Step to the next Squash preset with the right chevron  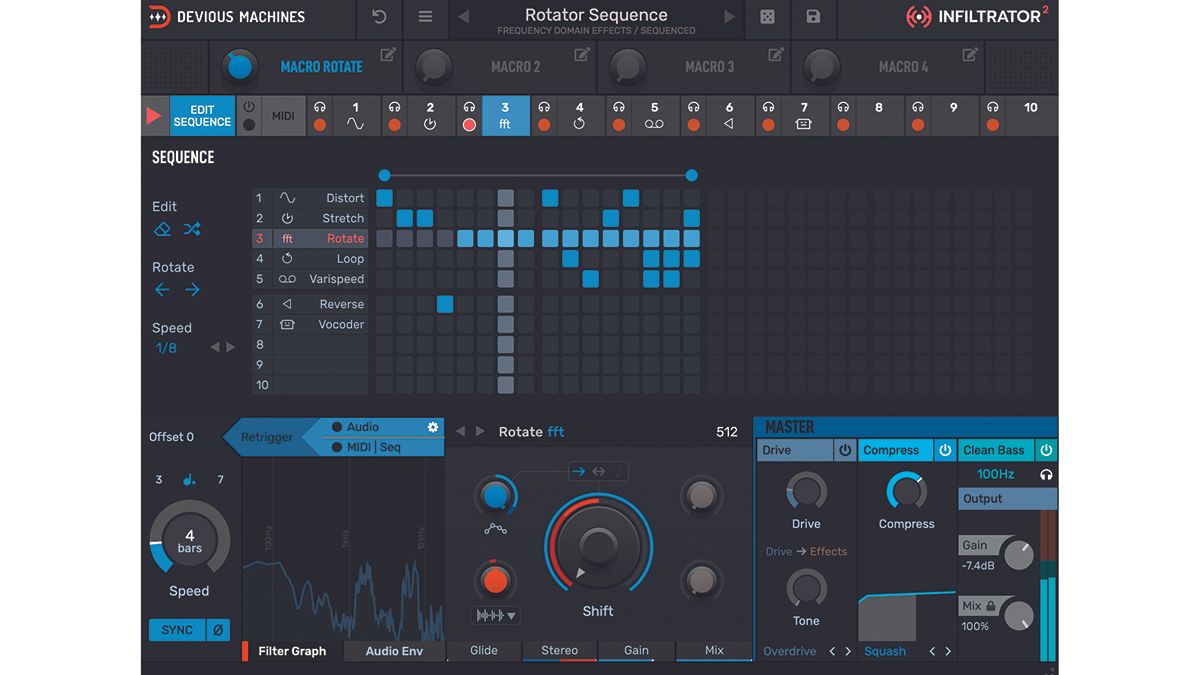click(x=947, y=651)
